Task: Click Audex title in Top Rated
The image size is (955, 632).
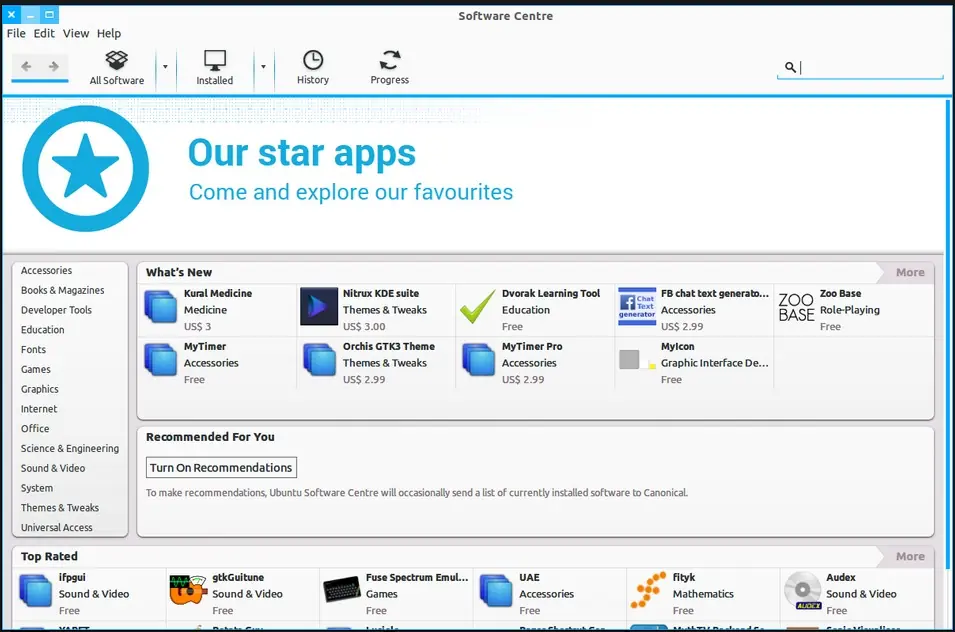Action: click(x=840, y=577)
